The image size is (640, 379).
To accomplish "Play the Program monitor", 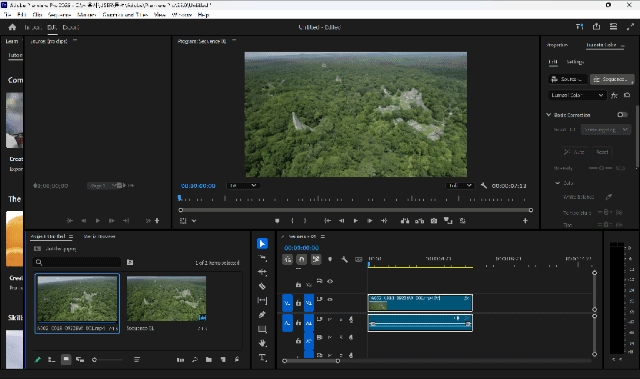I will pos(356,221).
